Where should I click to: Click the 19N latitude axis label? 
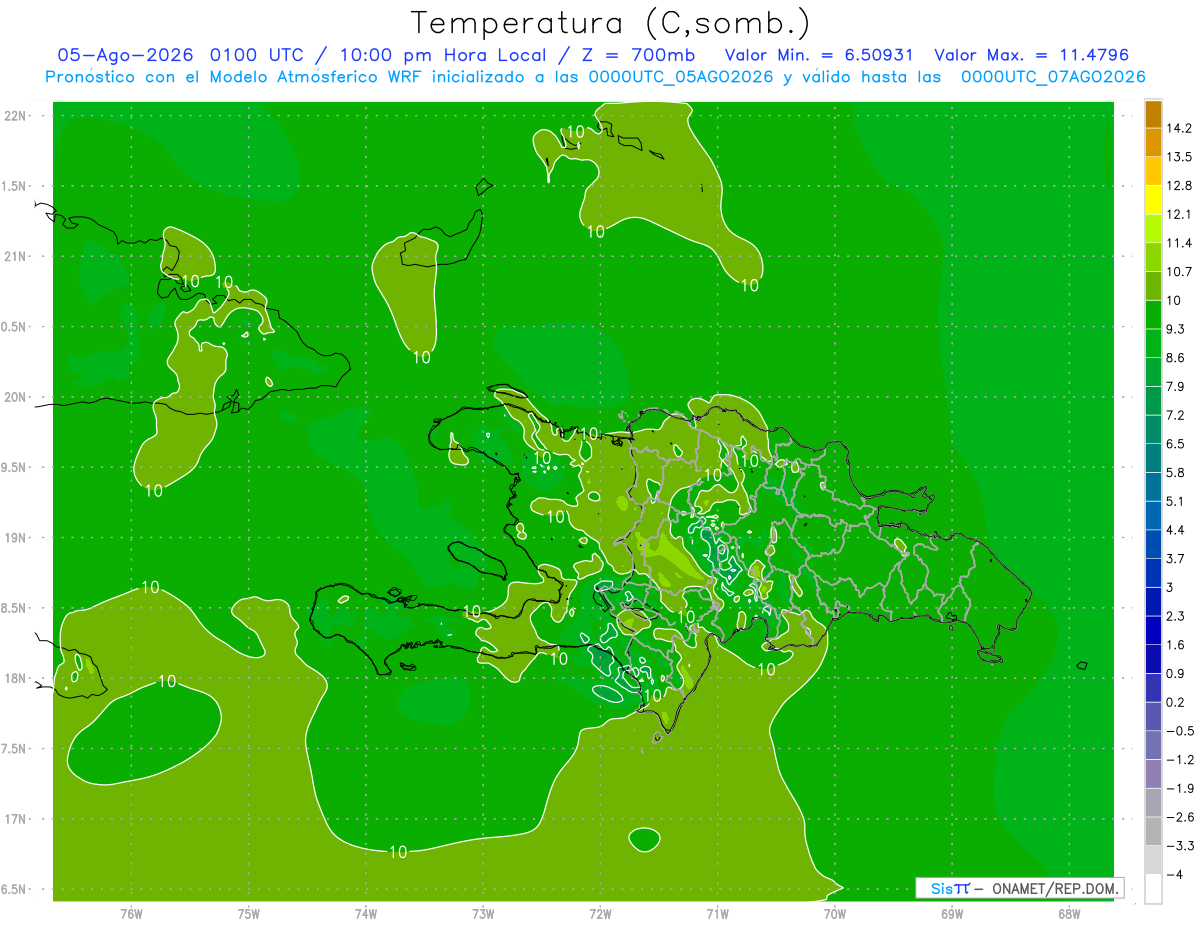pyautogui.click(x=15, y=538)
